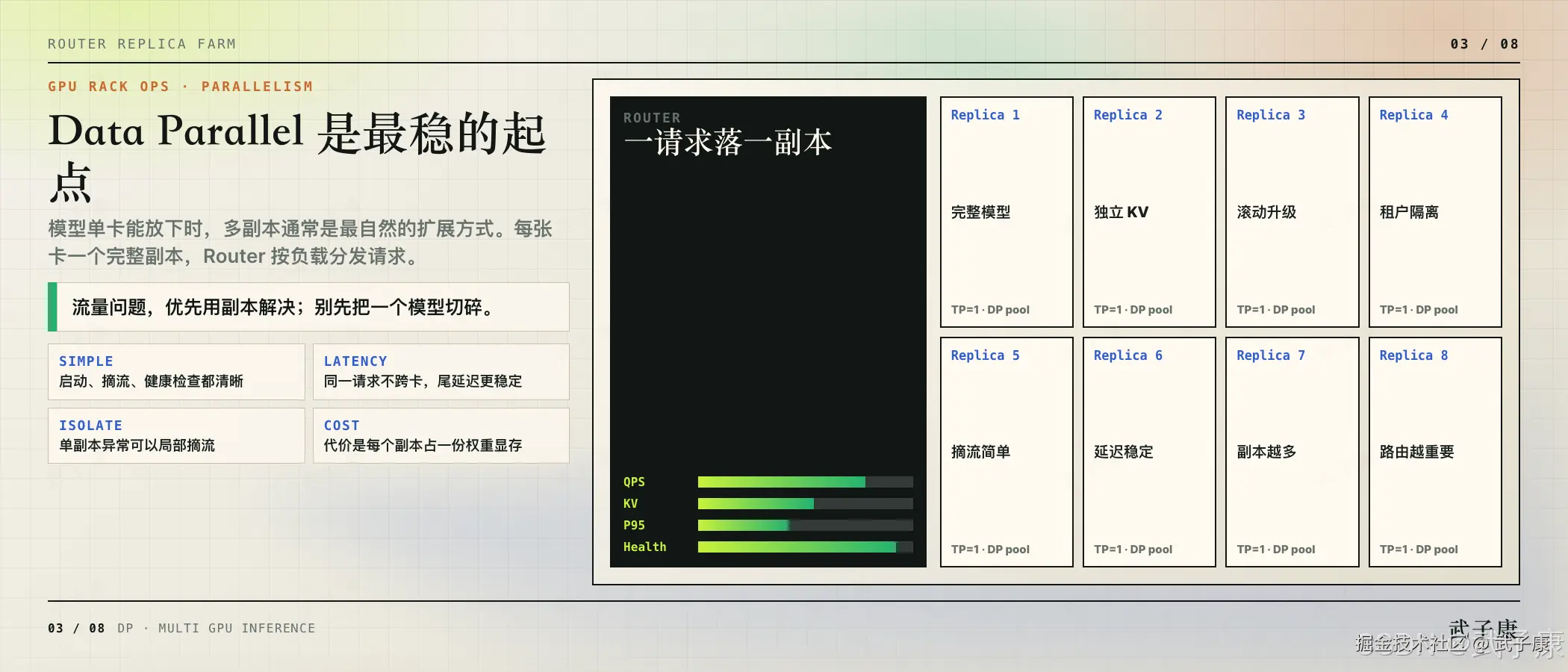Select the Replica 2 card
This screenshot has width=1568, height=672.
[1149, 212]
